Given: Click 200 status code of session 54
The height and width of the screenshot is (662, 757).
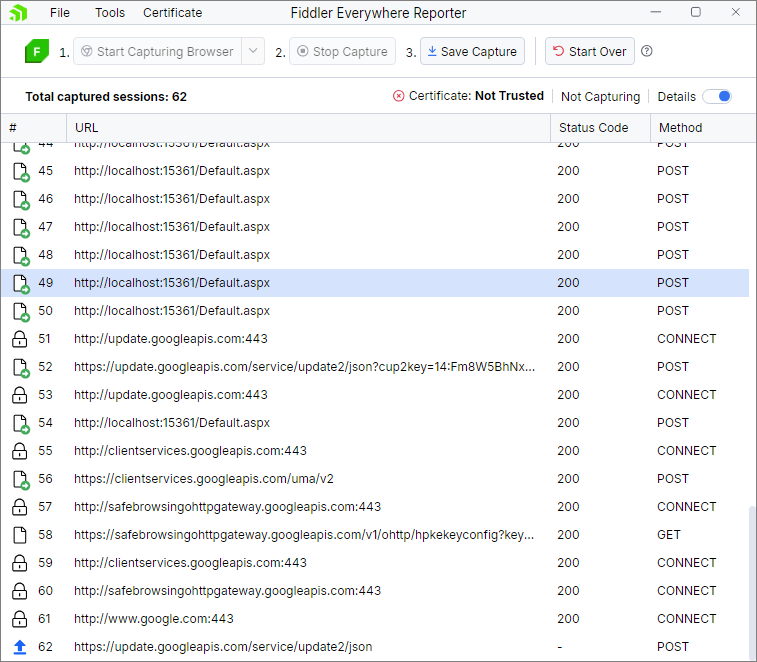Looking at the screenshot, I should point(568,423).
